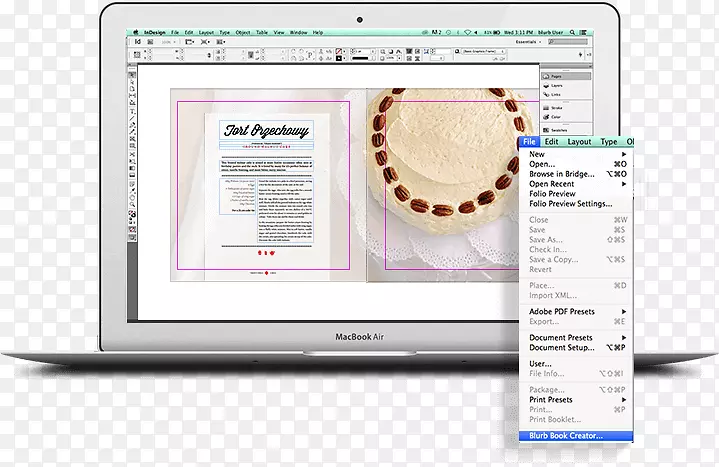Expand the New submenu arrow
719x467 pixels.
point(624,154)
